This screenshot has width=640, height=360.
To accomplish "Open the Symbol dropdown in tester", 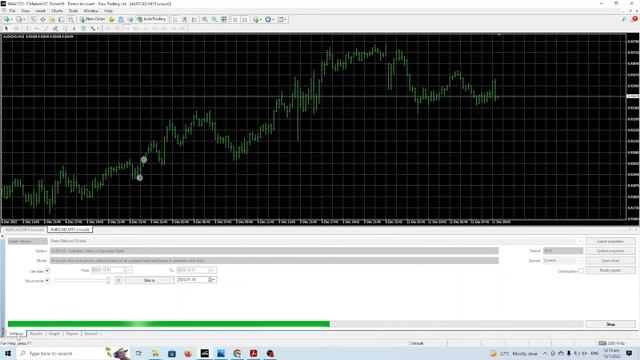I will tap(274, 251).
